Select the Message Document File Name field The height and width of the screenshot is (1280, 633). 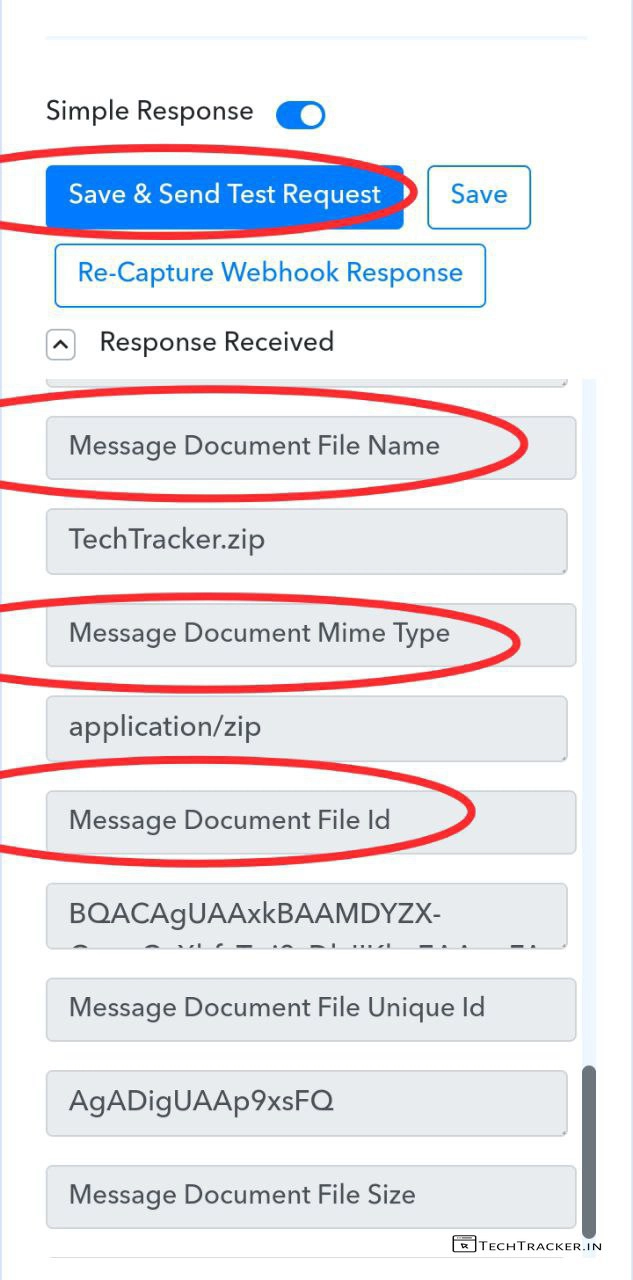coord(310,446)
